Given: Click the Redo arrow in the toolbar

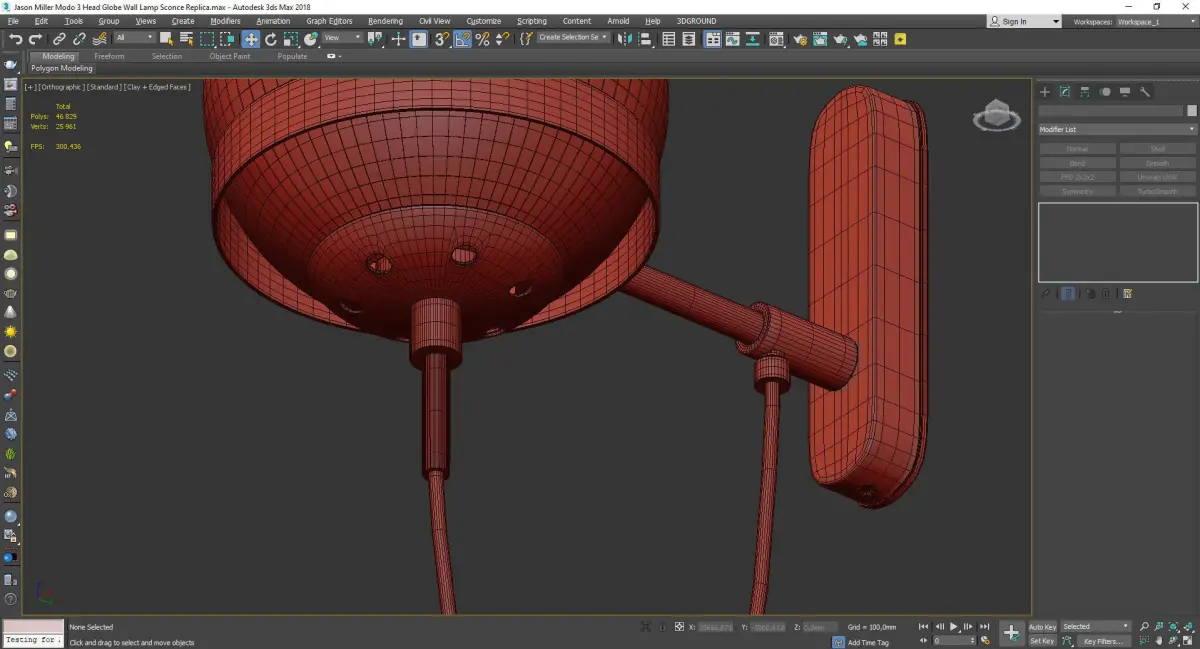Looking at the screenshot, I should click(36, 39).
